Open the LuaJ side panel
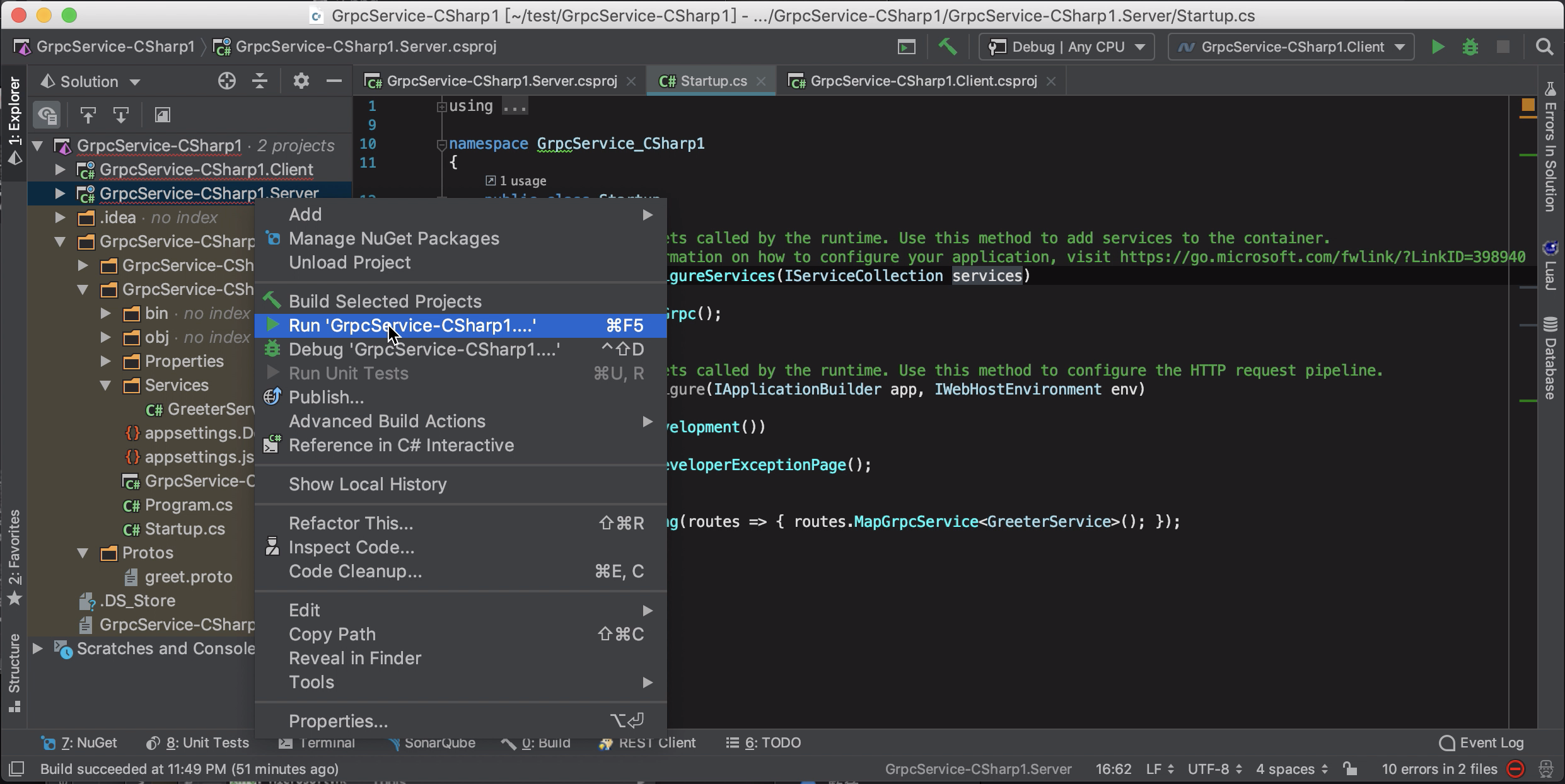 pos(1550,265)
